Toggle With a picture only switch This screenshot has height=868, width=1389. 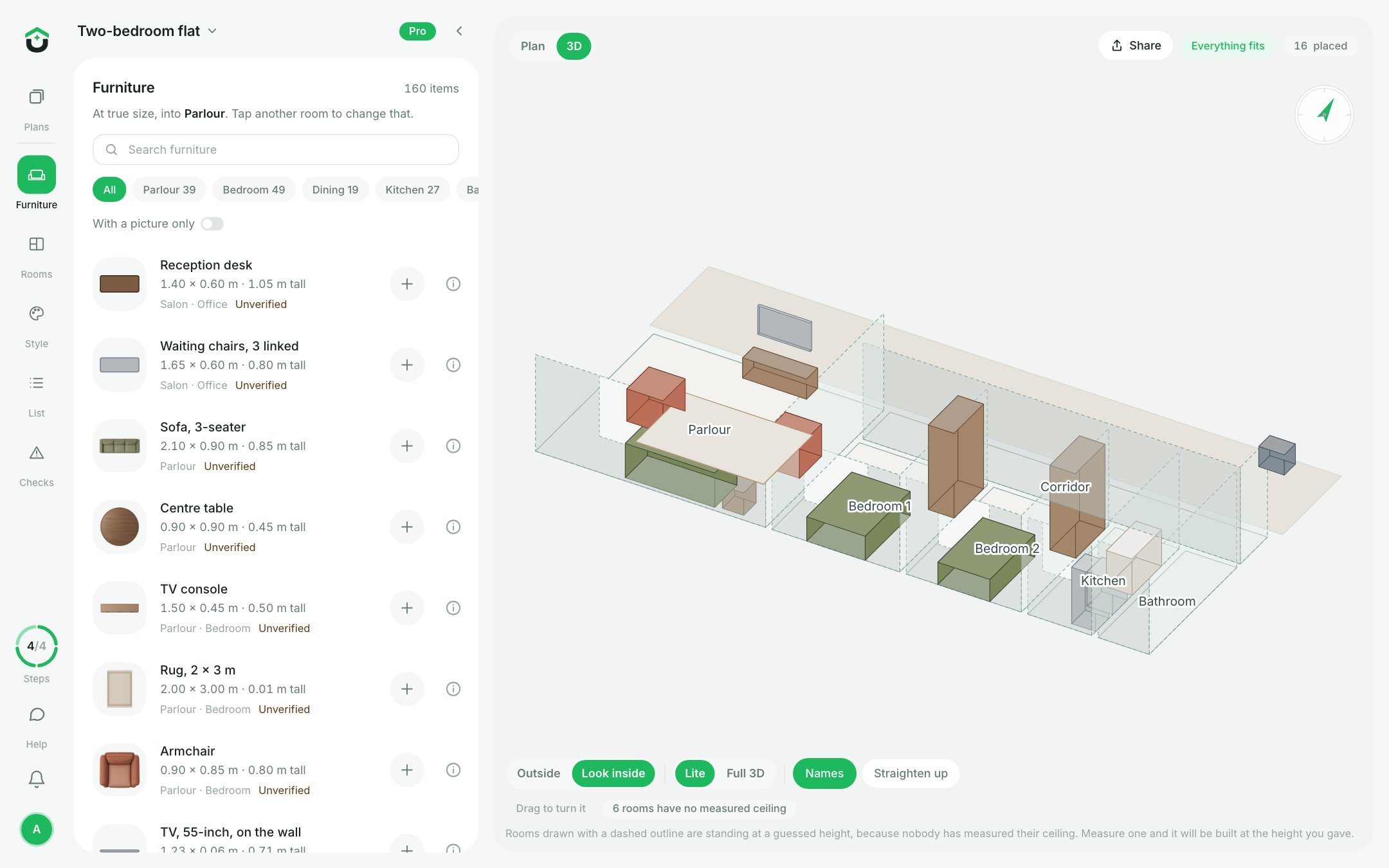(x=212, y=224)
